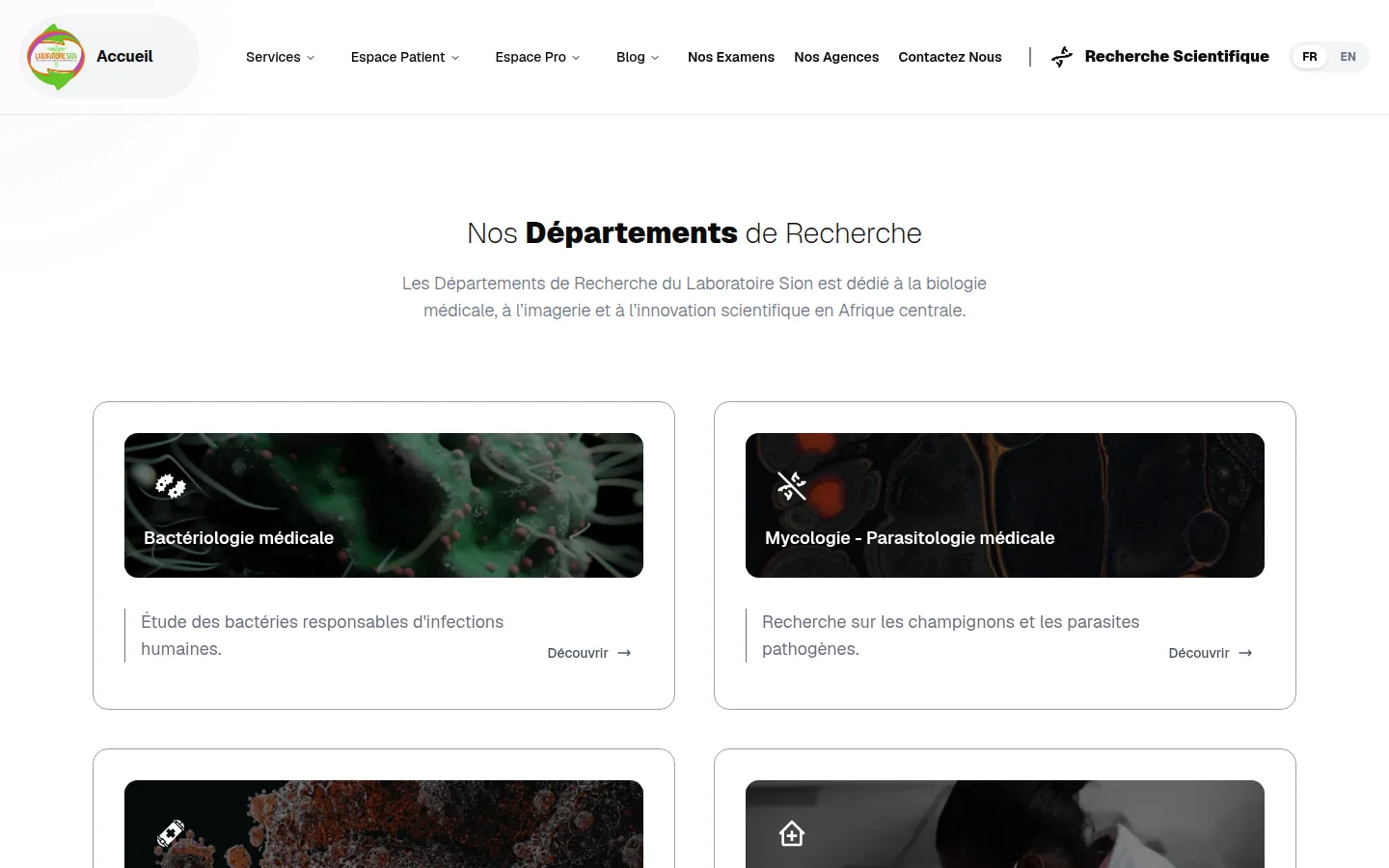The image size is (1389, 868).
Task: Click the Bactériologie médicale title text
Action: (x=238, y=538)
